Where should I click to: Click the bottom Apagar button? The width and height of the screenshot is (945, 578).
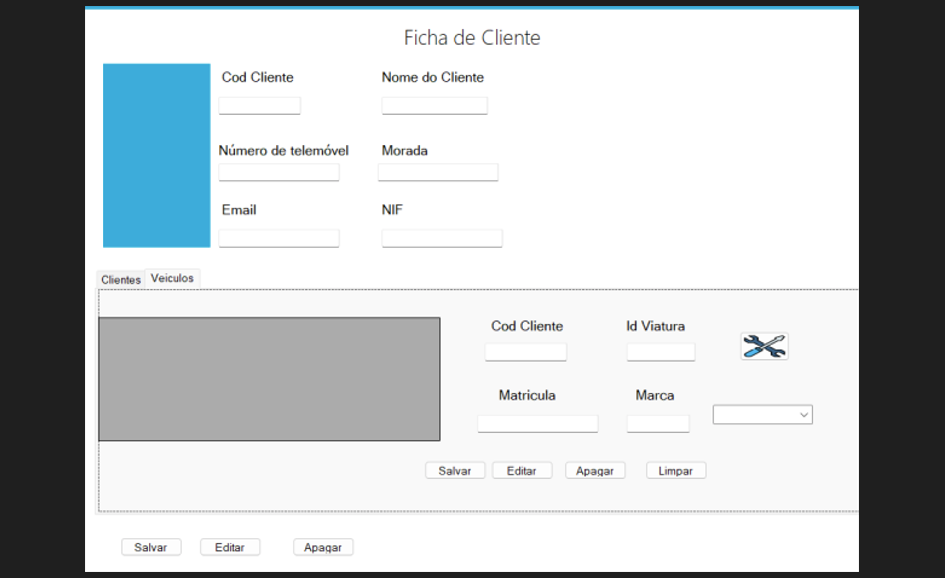(x=322, y=547)
